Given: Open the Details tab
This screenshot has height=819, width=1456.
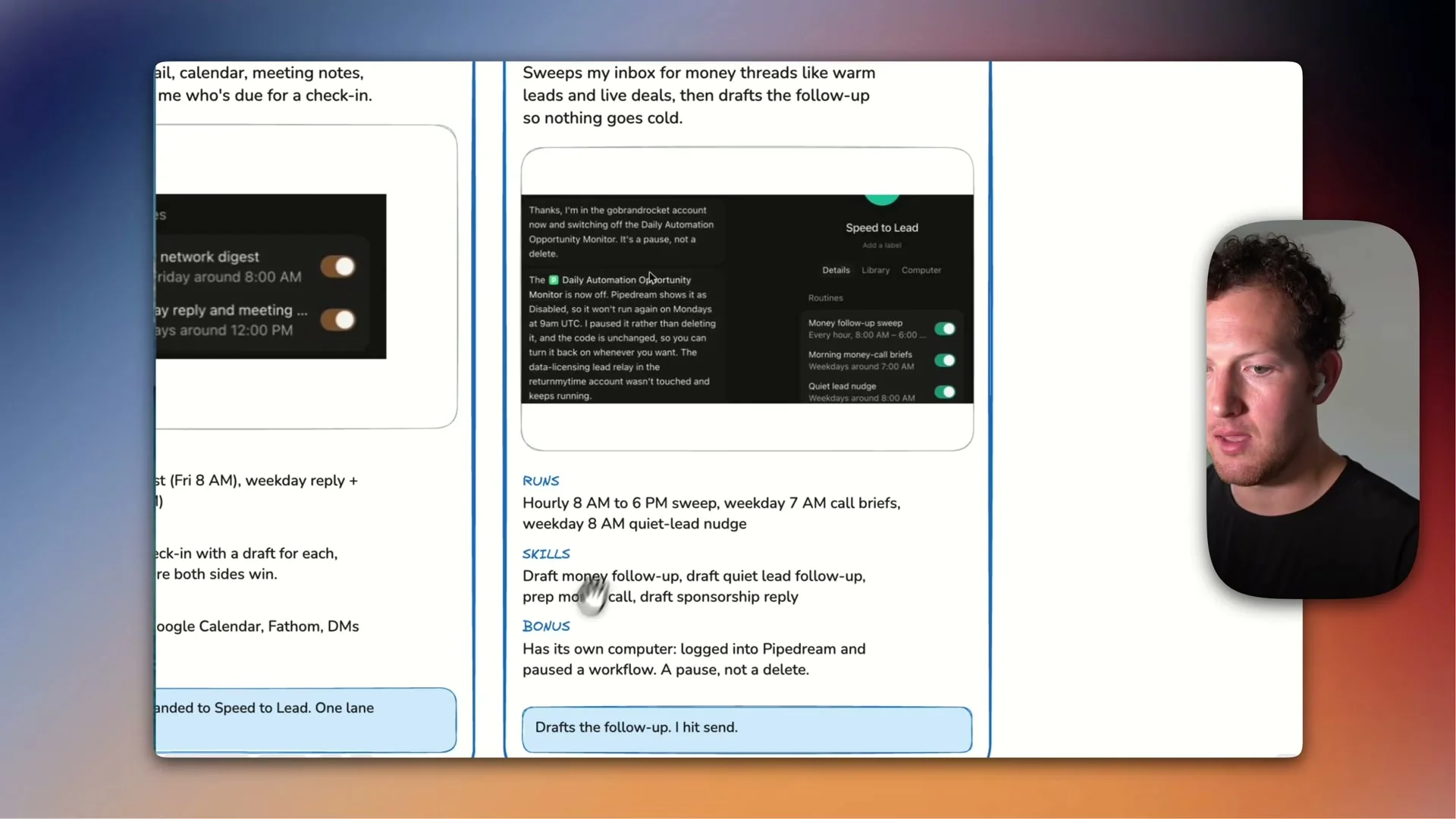Looking at the screenshot, I should click(836, 270).
